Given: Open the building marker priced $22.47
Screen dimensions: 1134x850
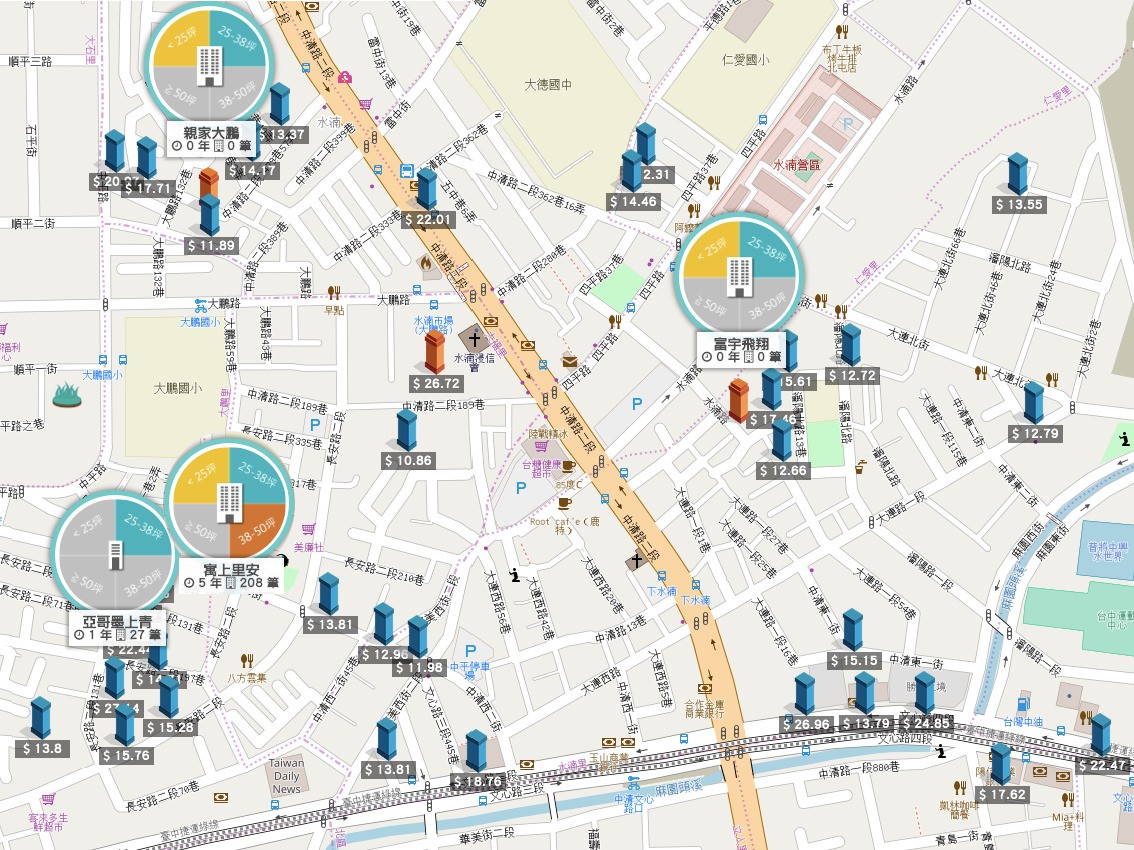Looking at the screenshot, I should (1101, 734).
